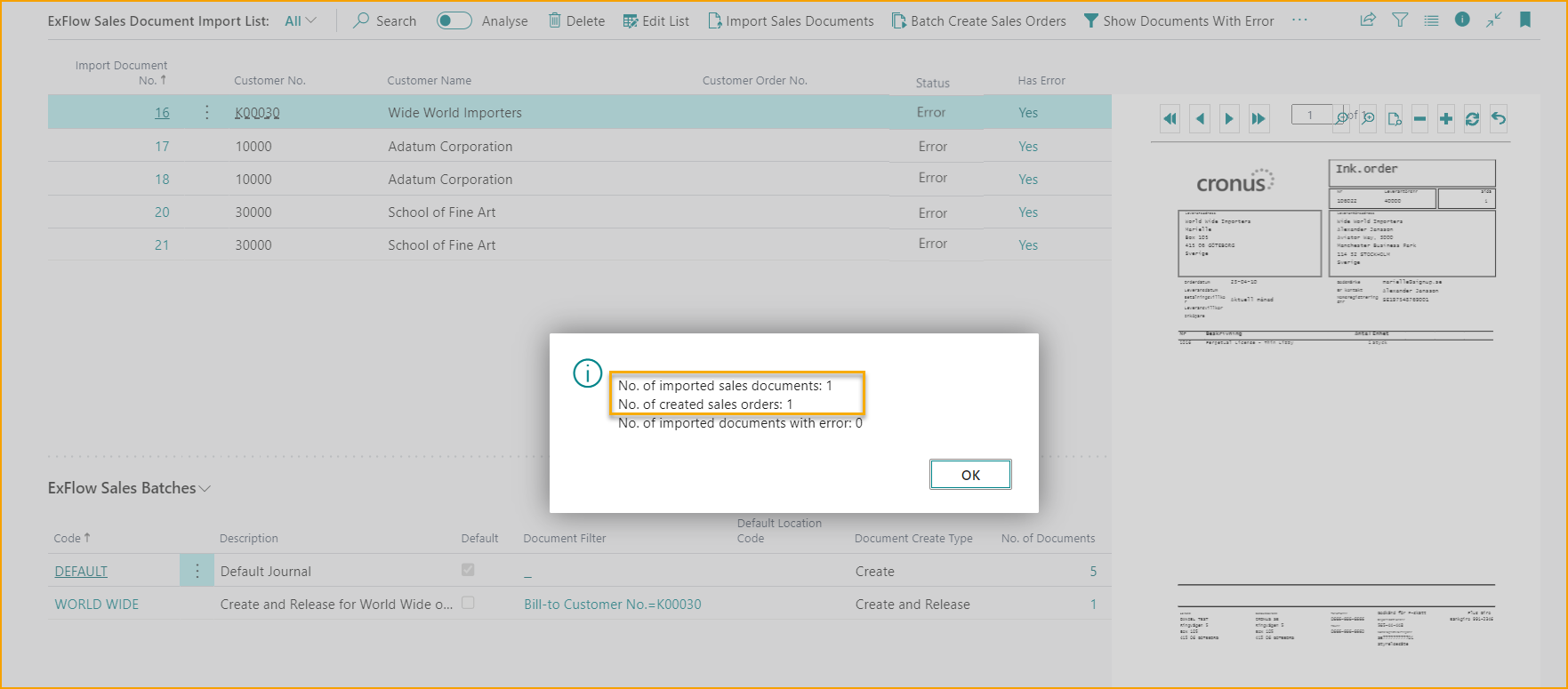This screenshot has width=1568, height=689.
Task: Toggle the Analyse switch
Action: click(x=454, y=20)
